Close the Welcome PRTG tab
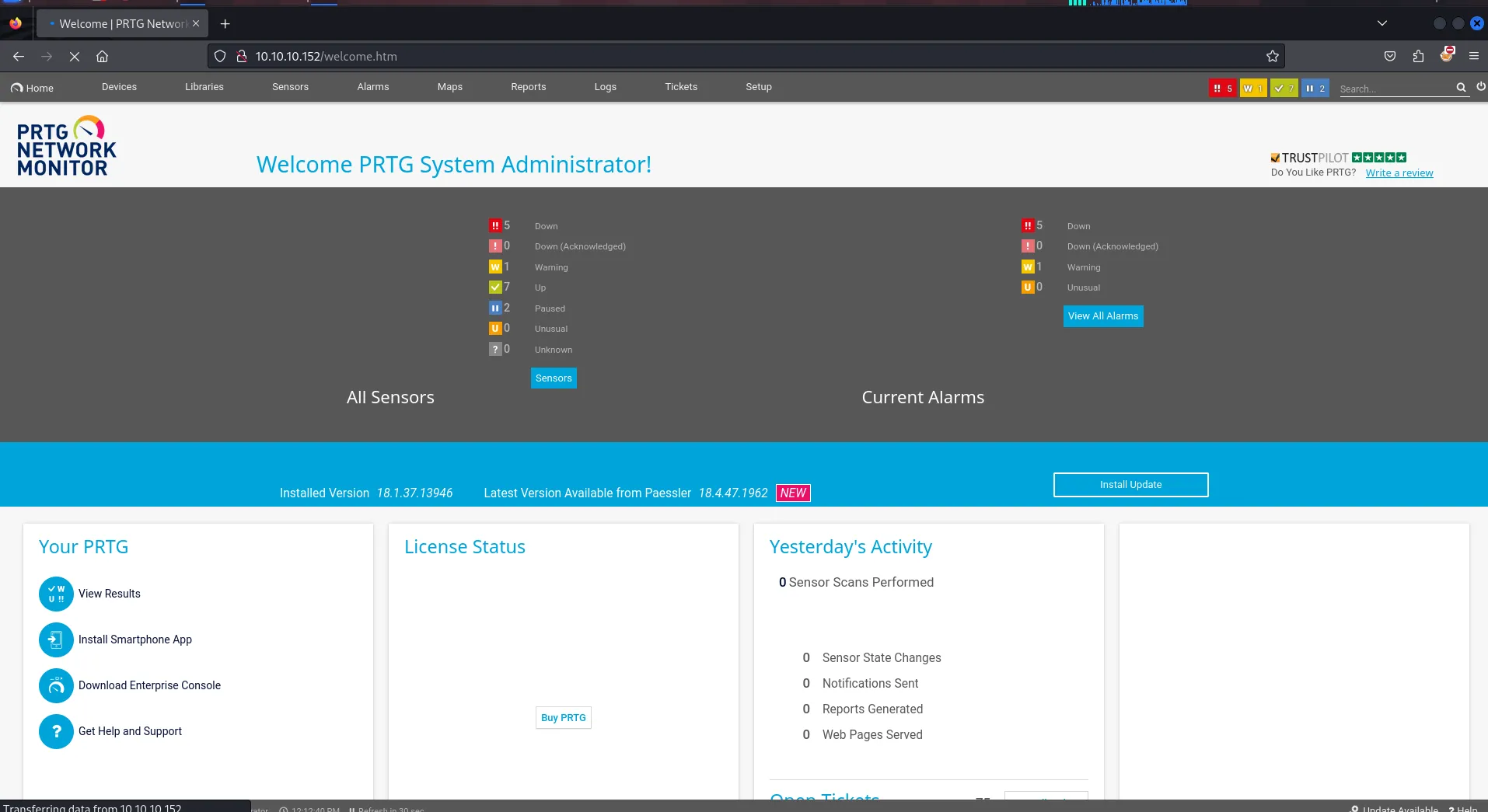Screen dimensions: 1488x812 click(196, 23)
